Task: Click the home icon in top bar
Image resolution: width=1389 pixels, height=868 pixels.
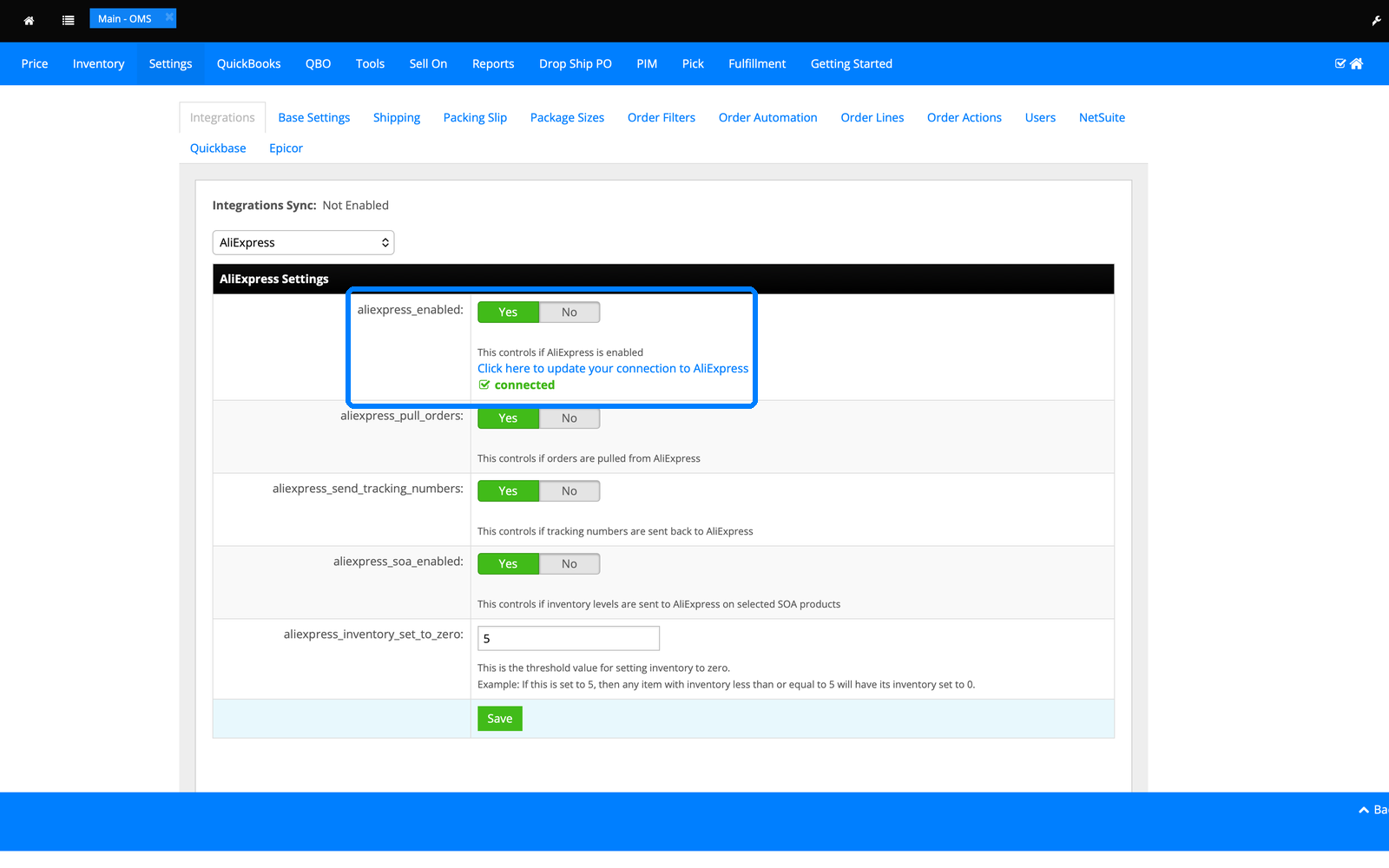Action: click(x=29, y=20)
